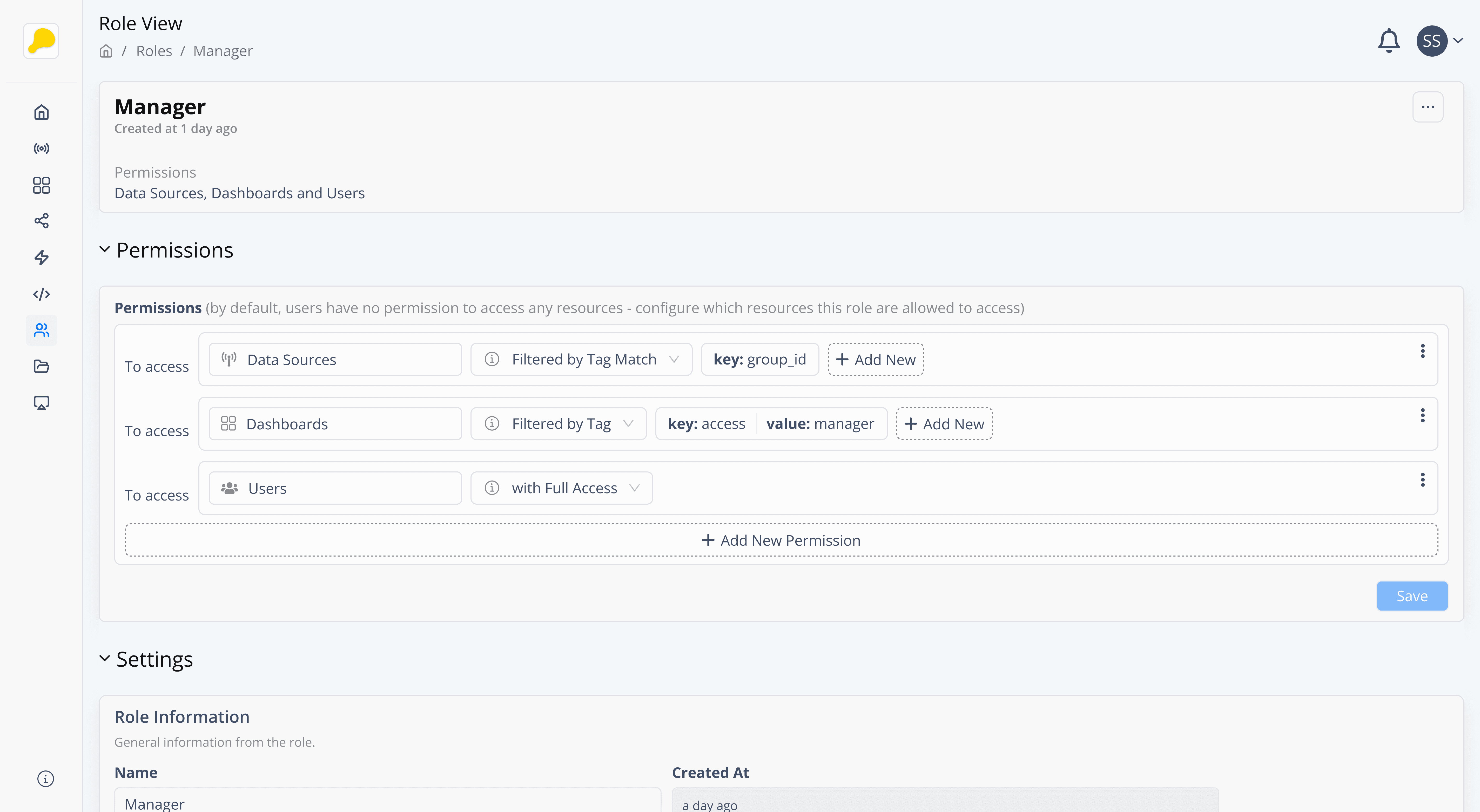The height and width of the screenshot is (812, 1480).
Task: Open the Users icon in sidebar
Action: [41, 330]
